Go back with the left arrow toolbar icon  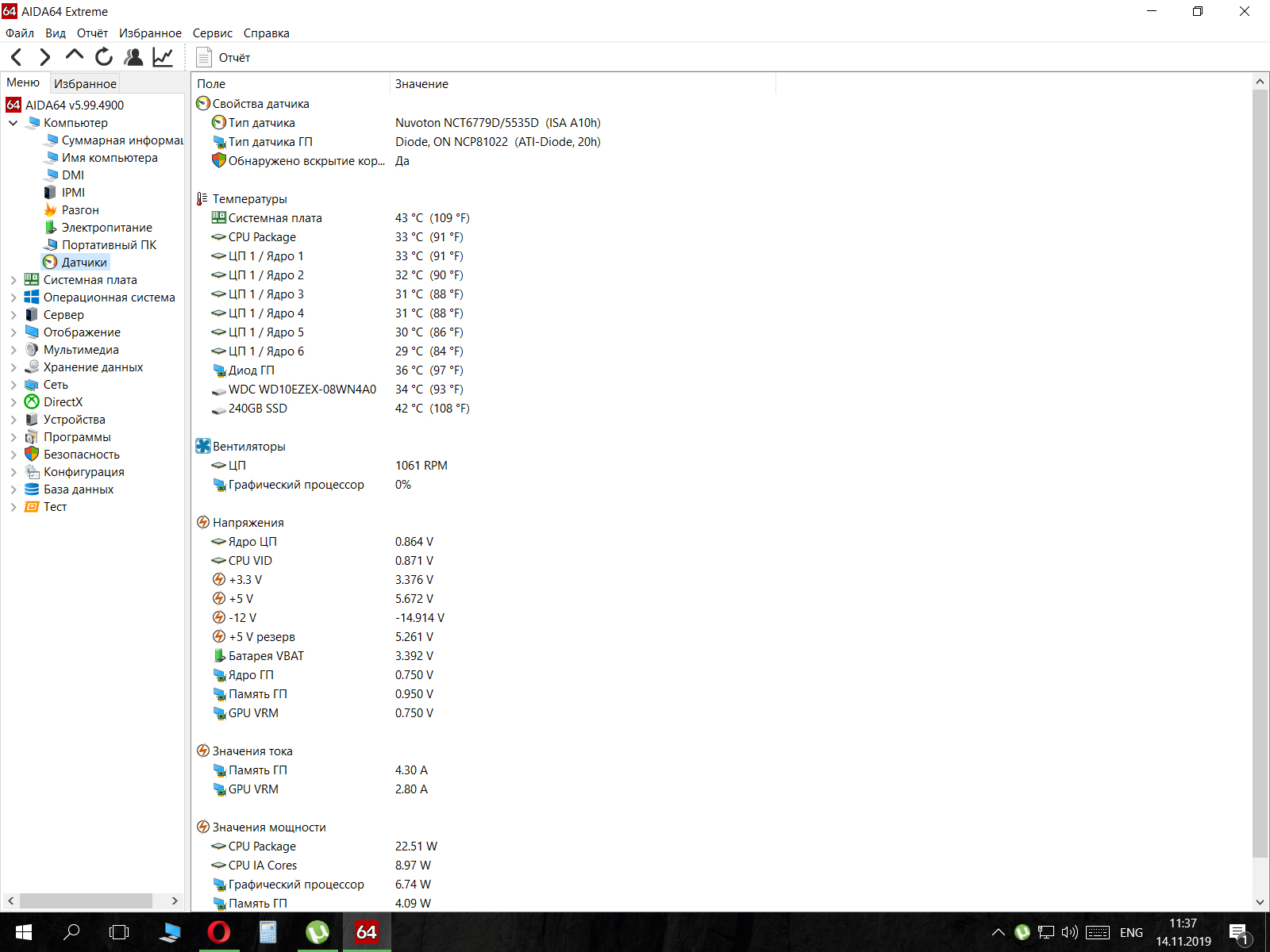coord(16,57)
